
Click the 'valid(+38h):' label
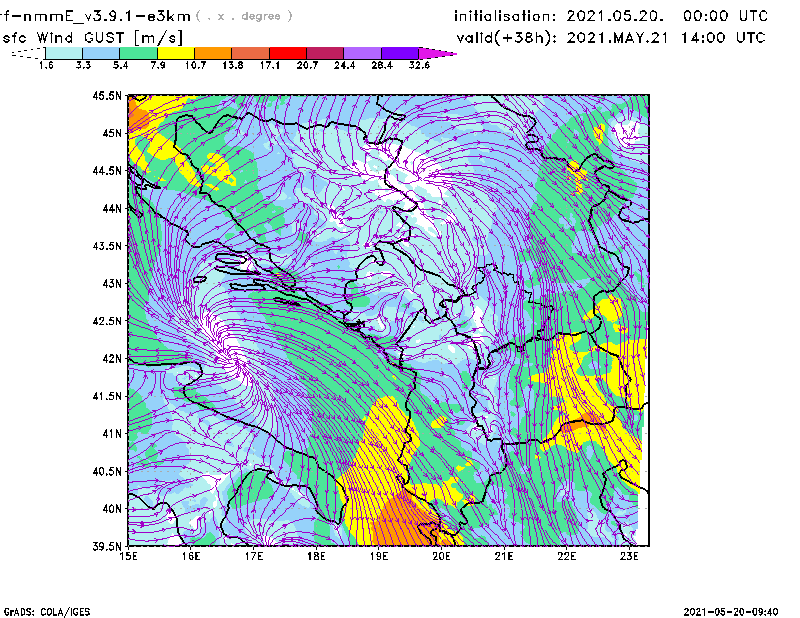click(x=506, y=38)
